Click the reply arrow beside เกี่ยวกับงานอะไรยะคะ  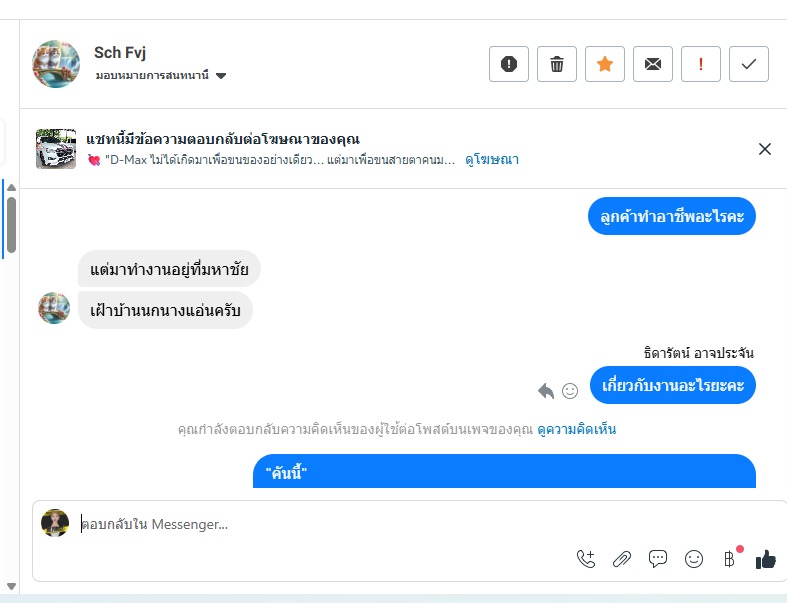pyautogui.click(x=546, y=390)
